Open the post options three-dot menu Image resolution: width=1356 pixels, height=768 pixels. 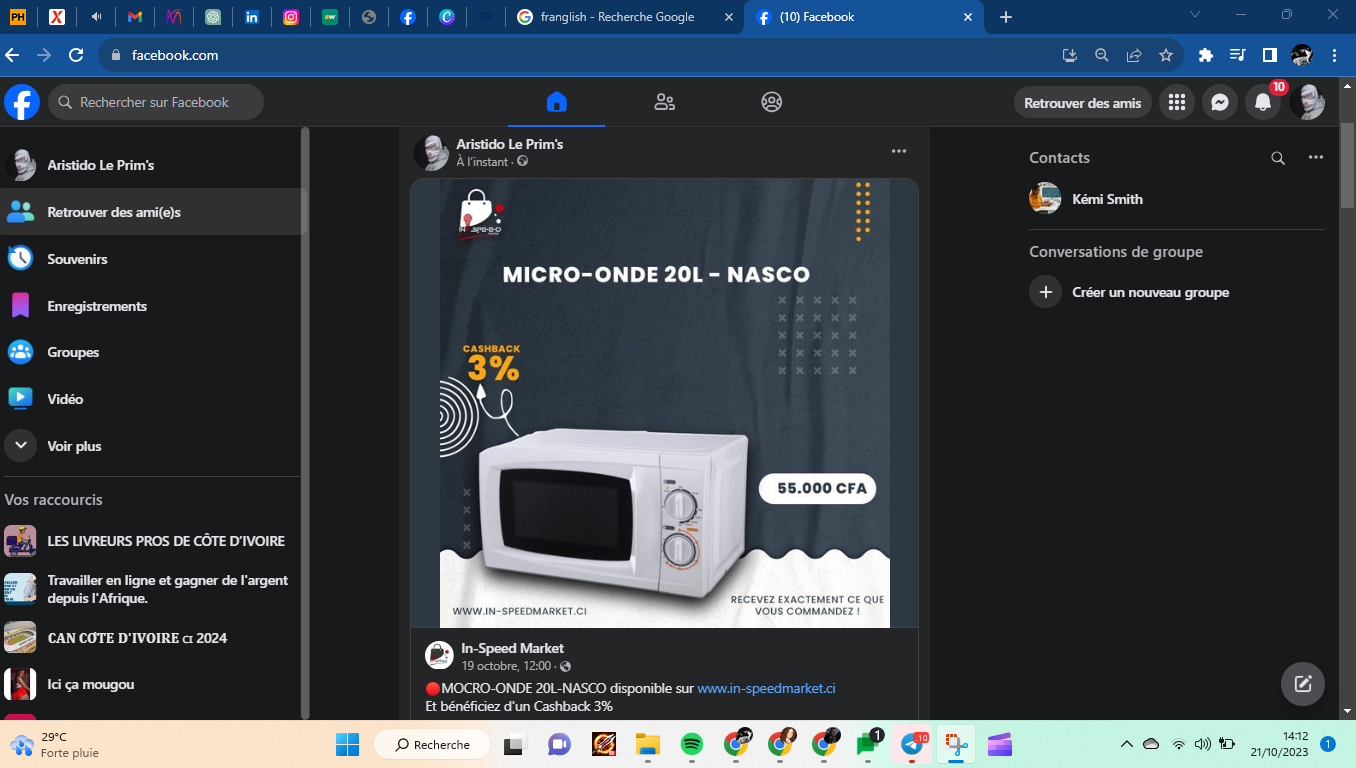(x=898, y=151)
